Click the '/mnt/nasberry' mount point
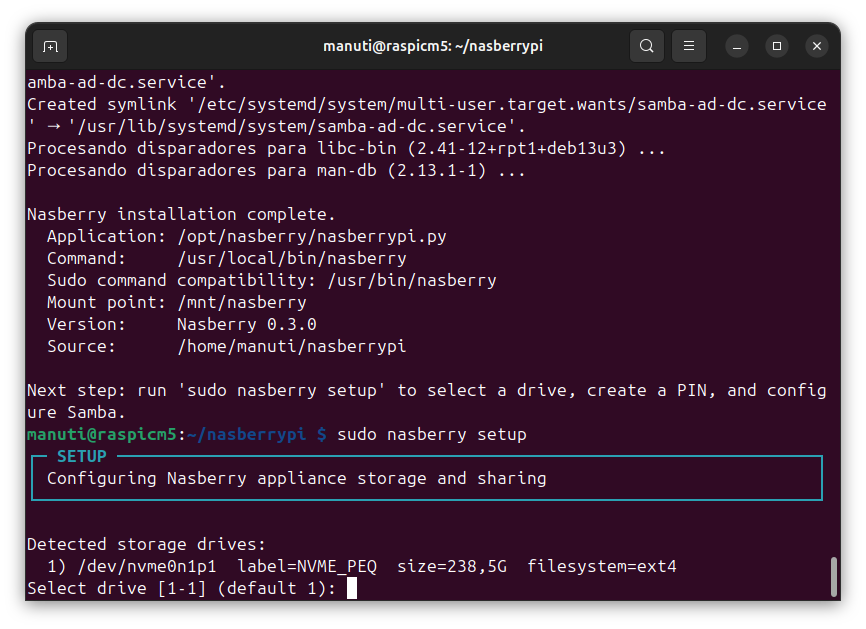The image size is (866, 629). (241, 303)
